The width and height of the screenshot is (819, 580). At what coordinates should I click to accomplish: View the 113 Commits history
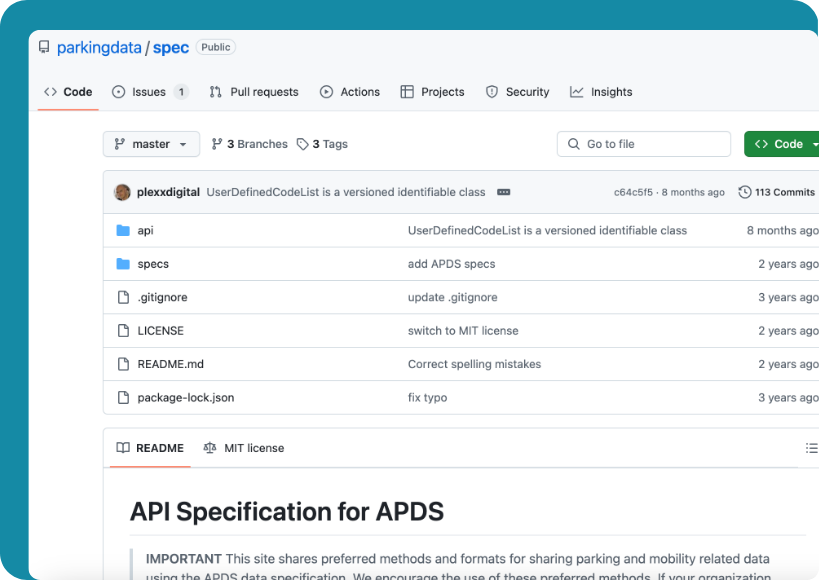(x=777, y=192)
